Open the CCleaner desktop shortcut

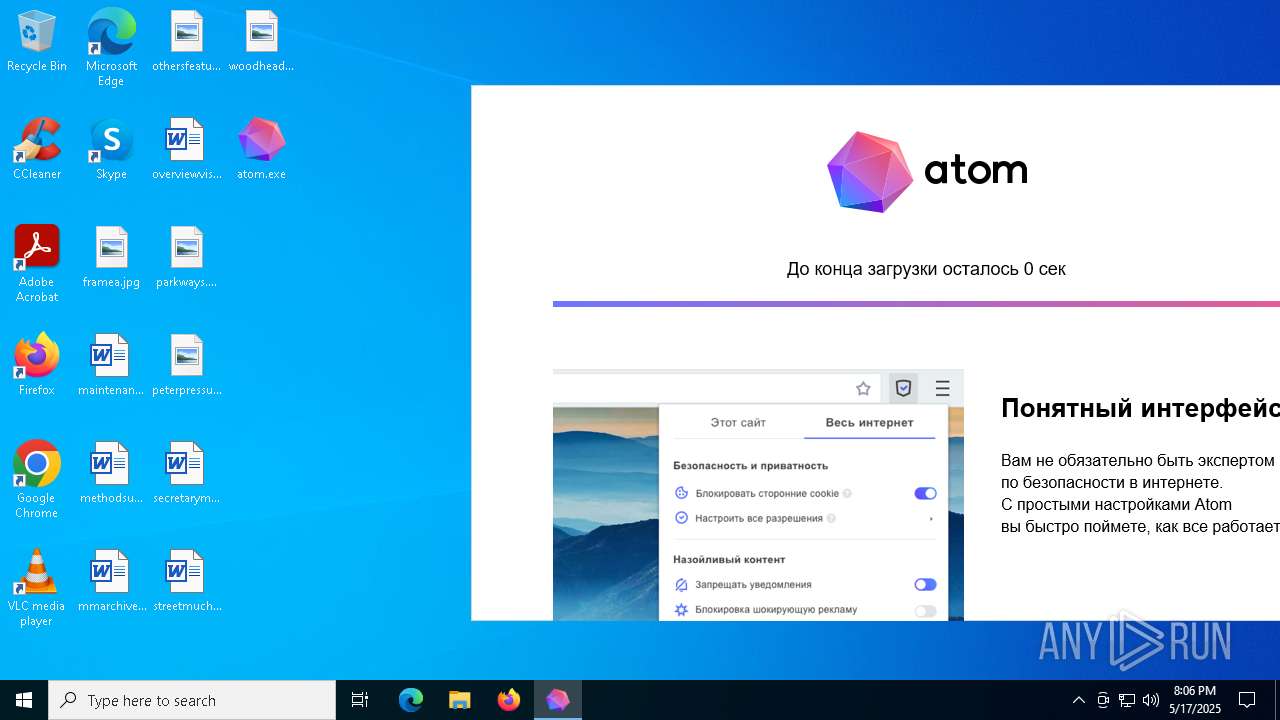click(x=37, y=150)
